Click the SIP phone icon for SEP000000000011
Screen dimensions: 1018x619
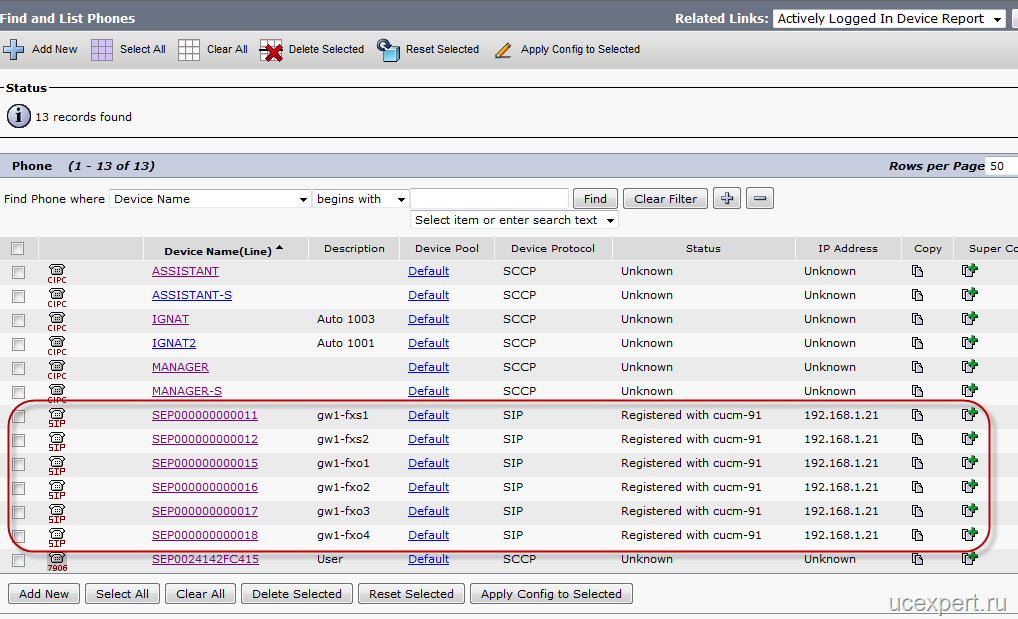pos(56,418)
